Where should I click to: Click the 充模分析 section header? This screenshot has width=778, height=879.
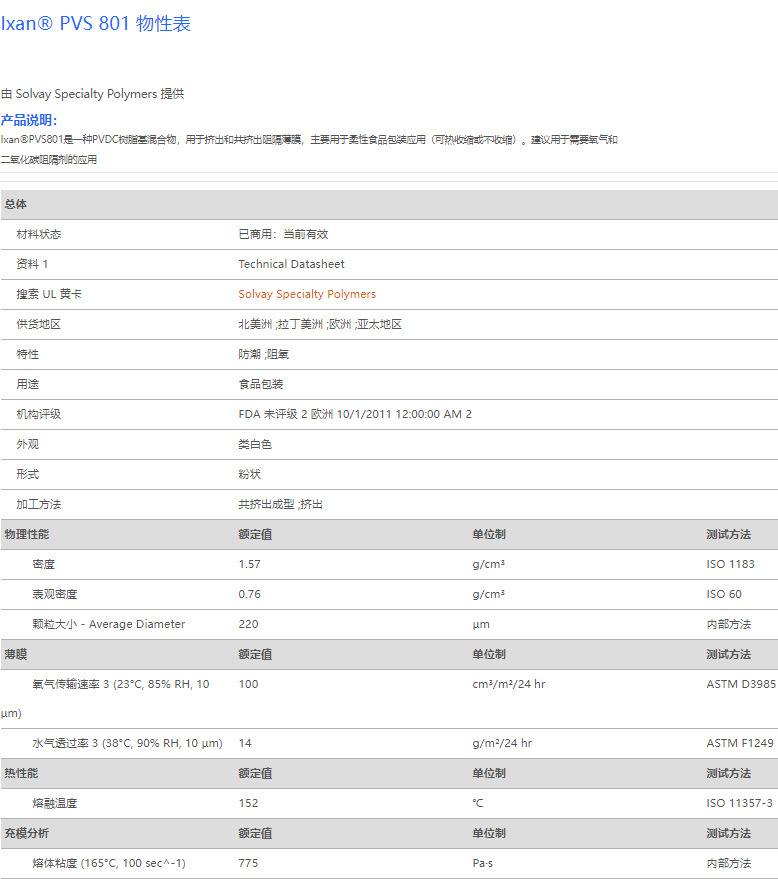(27, 834)
